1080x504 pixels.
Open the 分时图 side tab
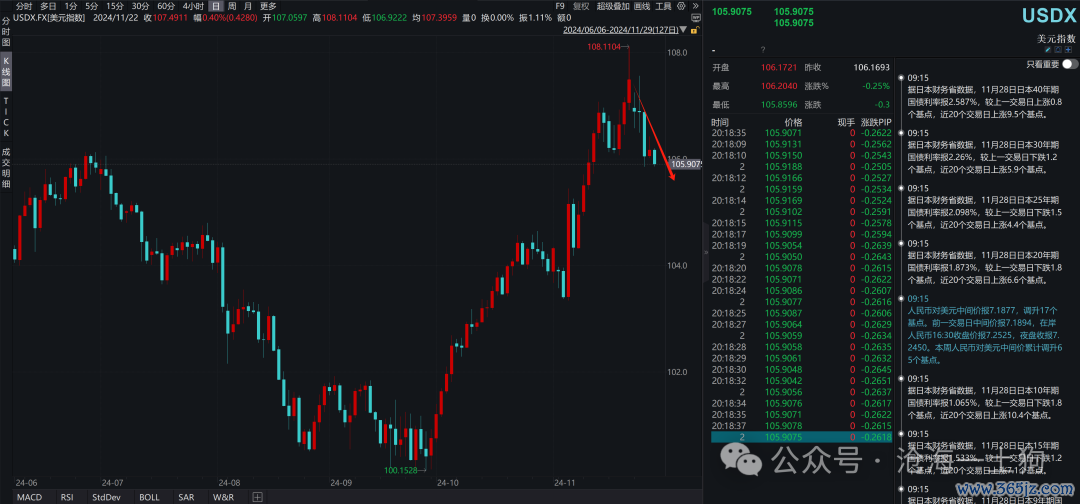coord(6,34)
